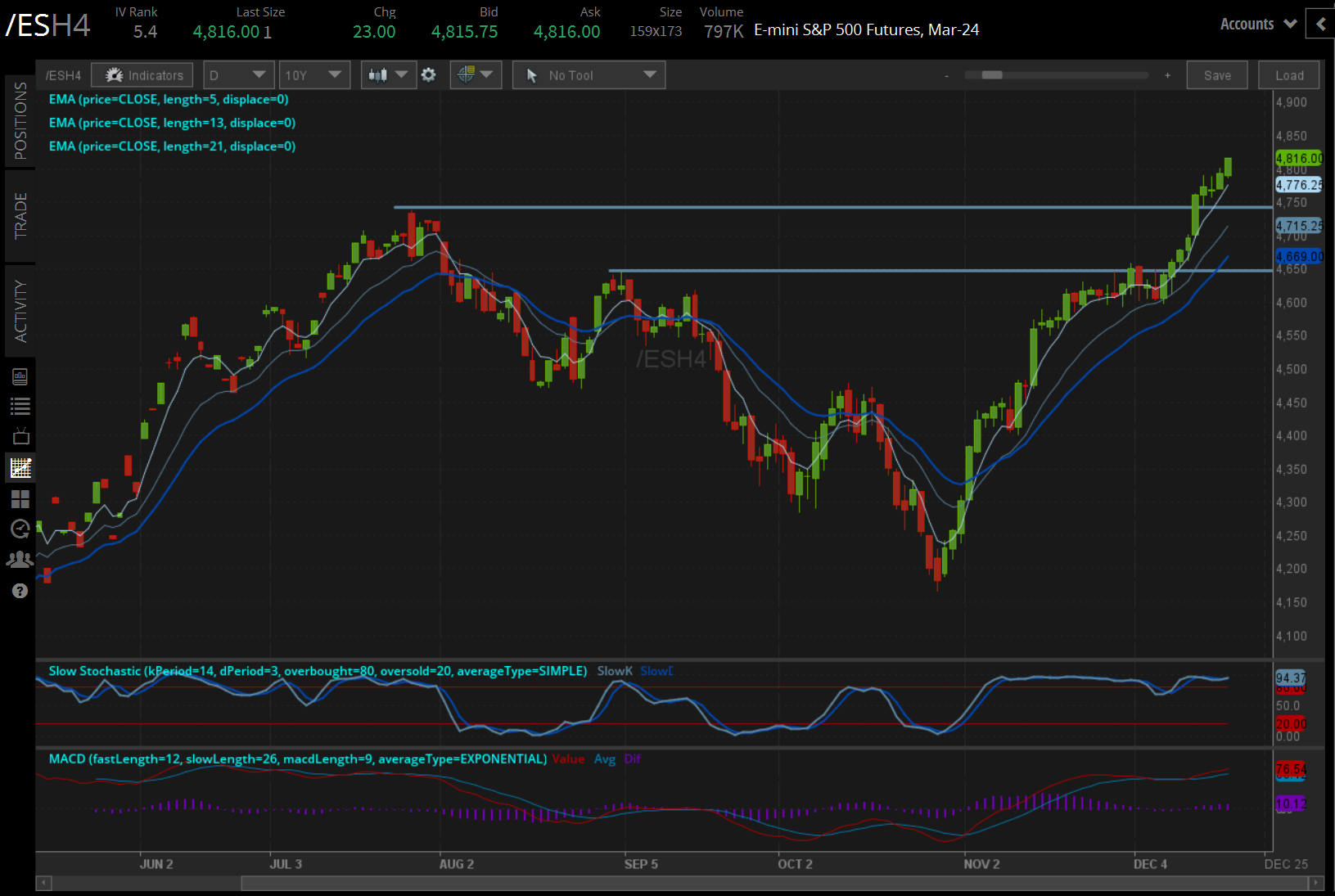1335x896 pixels.
Task: Open the 10Y range dropdown
Action: pyautogui.click(x=314, y=75)
